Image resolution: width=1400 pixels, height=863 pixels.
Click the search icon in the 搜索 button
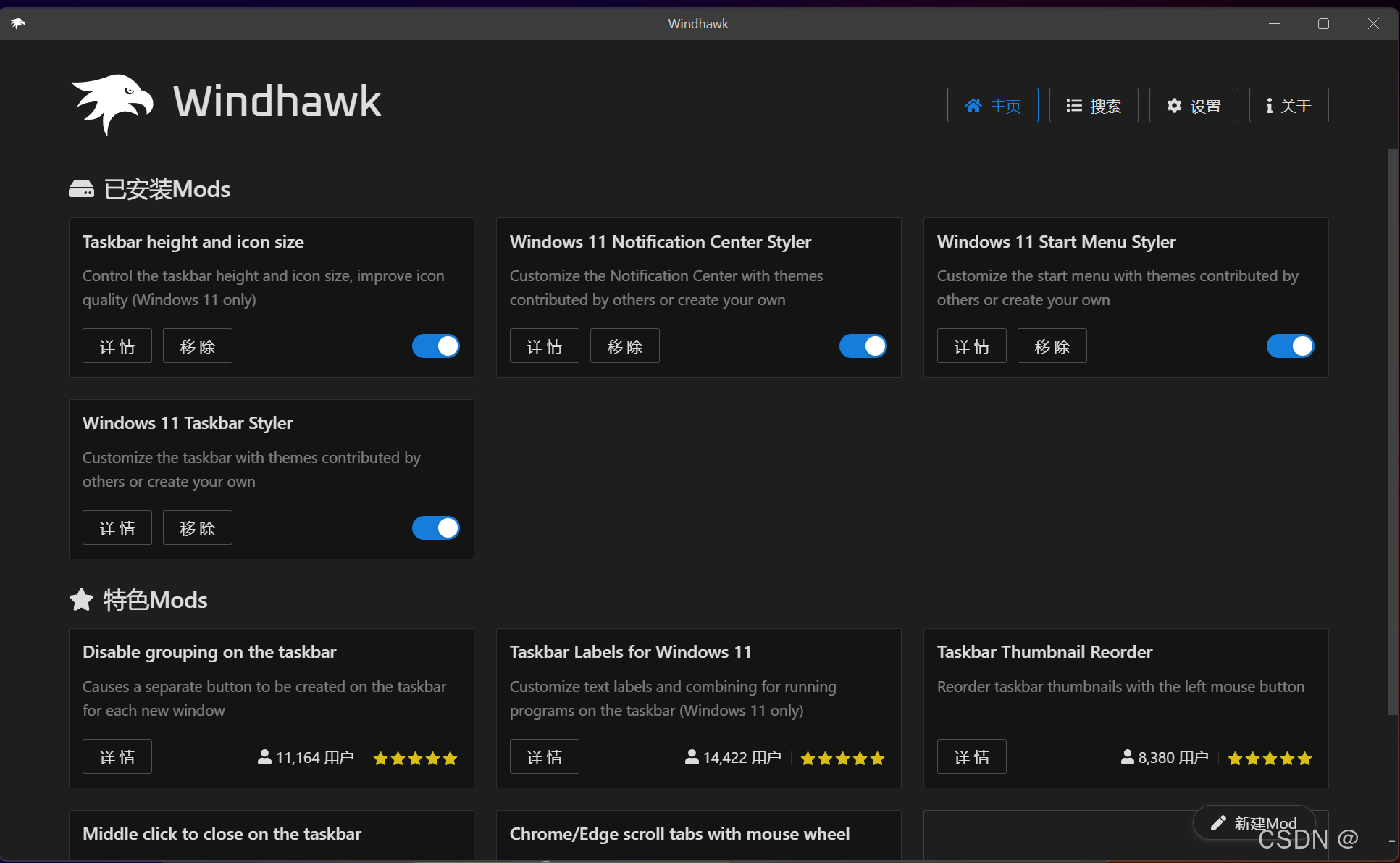(x=1074, y=105)
